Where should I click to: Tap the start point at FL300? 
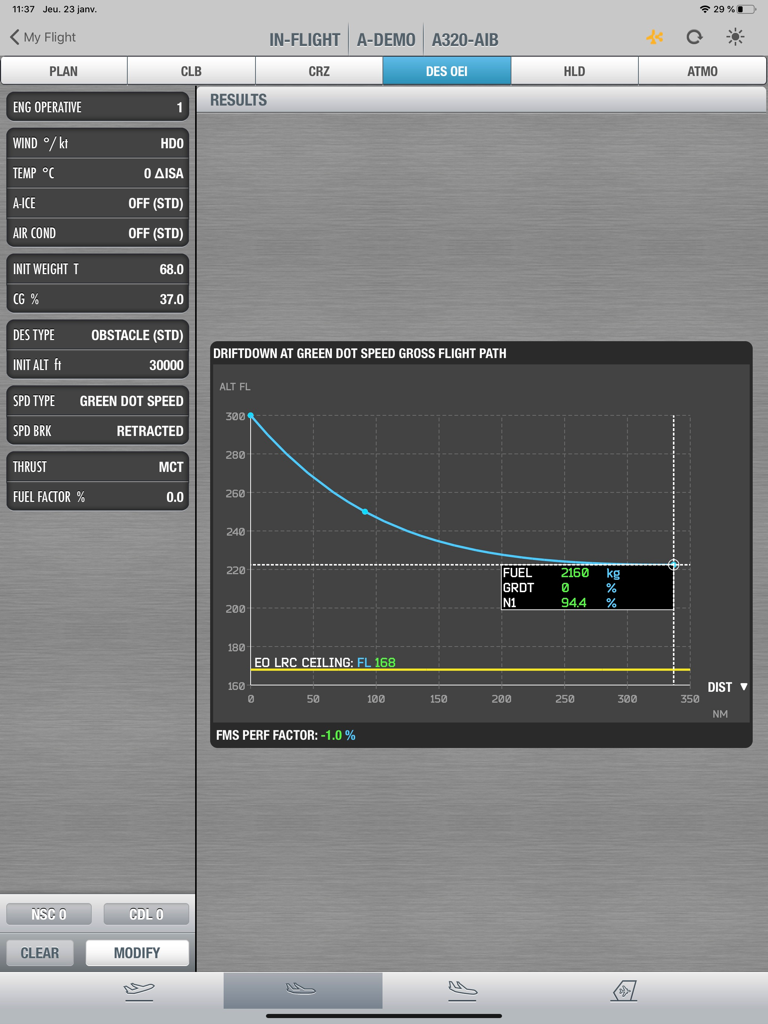[x=251, y=415]
